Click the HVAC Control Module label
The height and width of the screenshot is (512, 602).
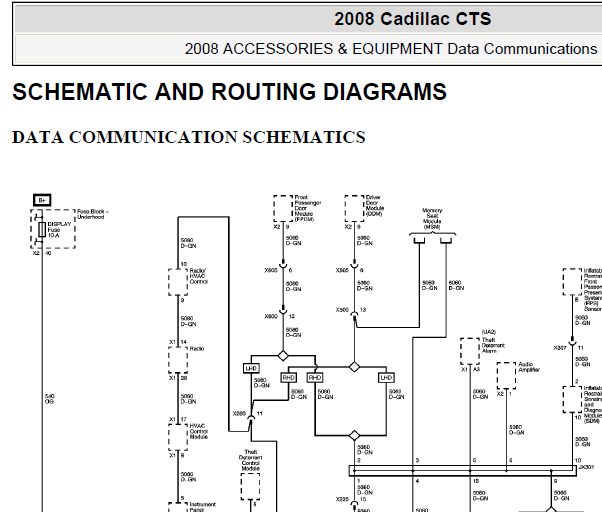pos(198,431)
